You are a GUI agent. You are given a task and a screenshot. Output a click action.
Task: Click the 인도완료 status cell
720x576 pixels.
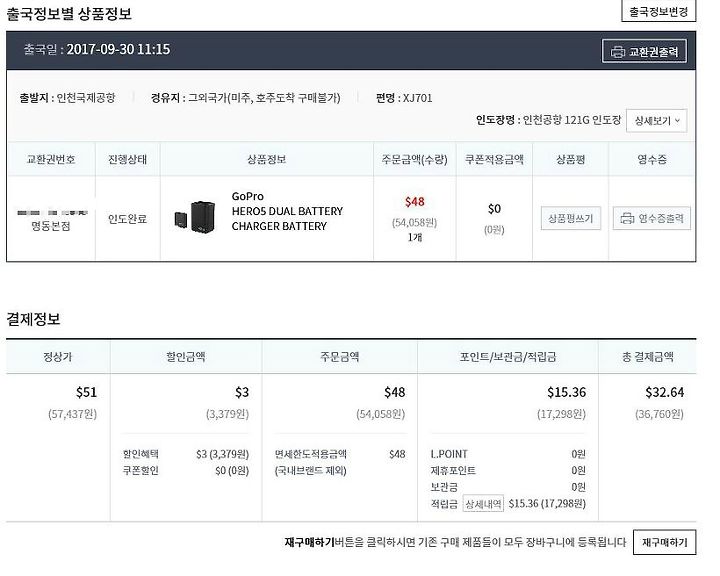click(x=127, y=219)
